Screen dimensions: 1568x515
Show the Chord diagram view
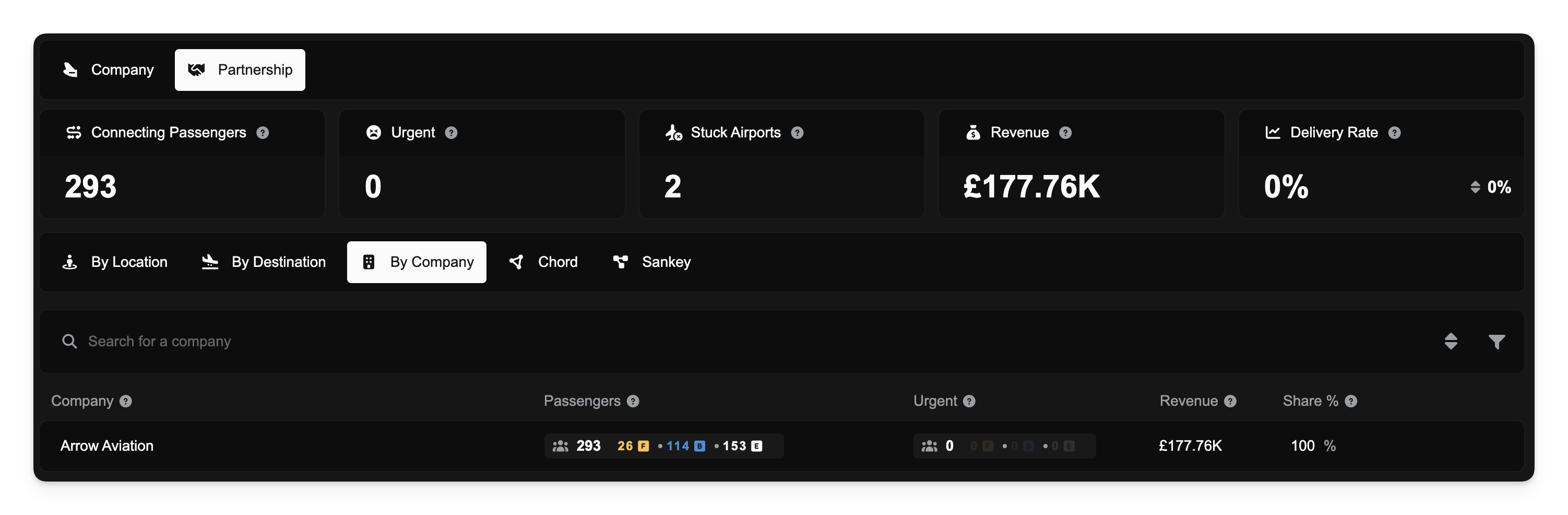point(543,262)
